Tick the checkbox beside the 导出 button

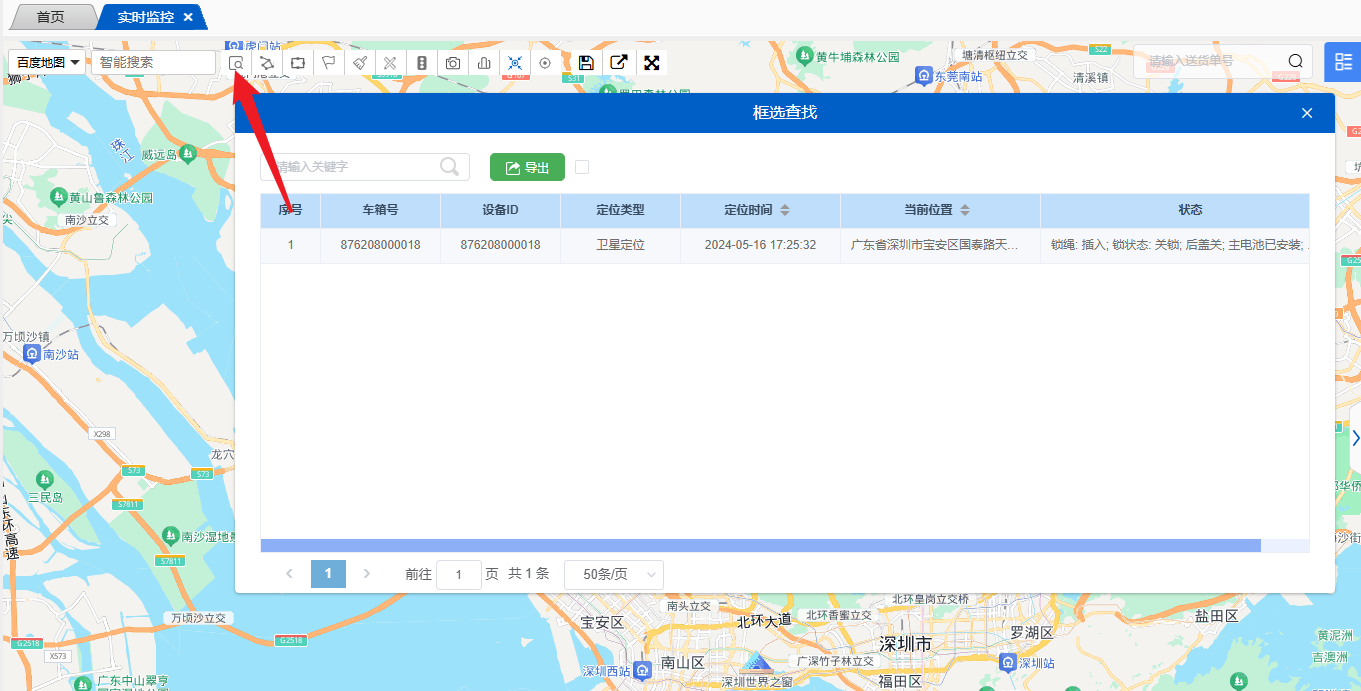pyautogui.click(x=582, y=167)
